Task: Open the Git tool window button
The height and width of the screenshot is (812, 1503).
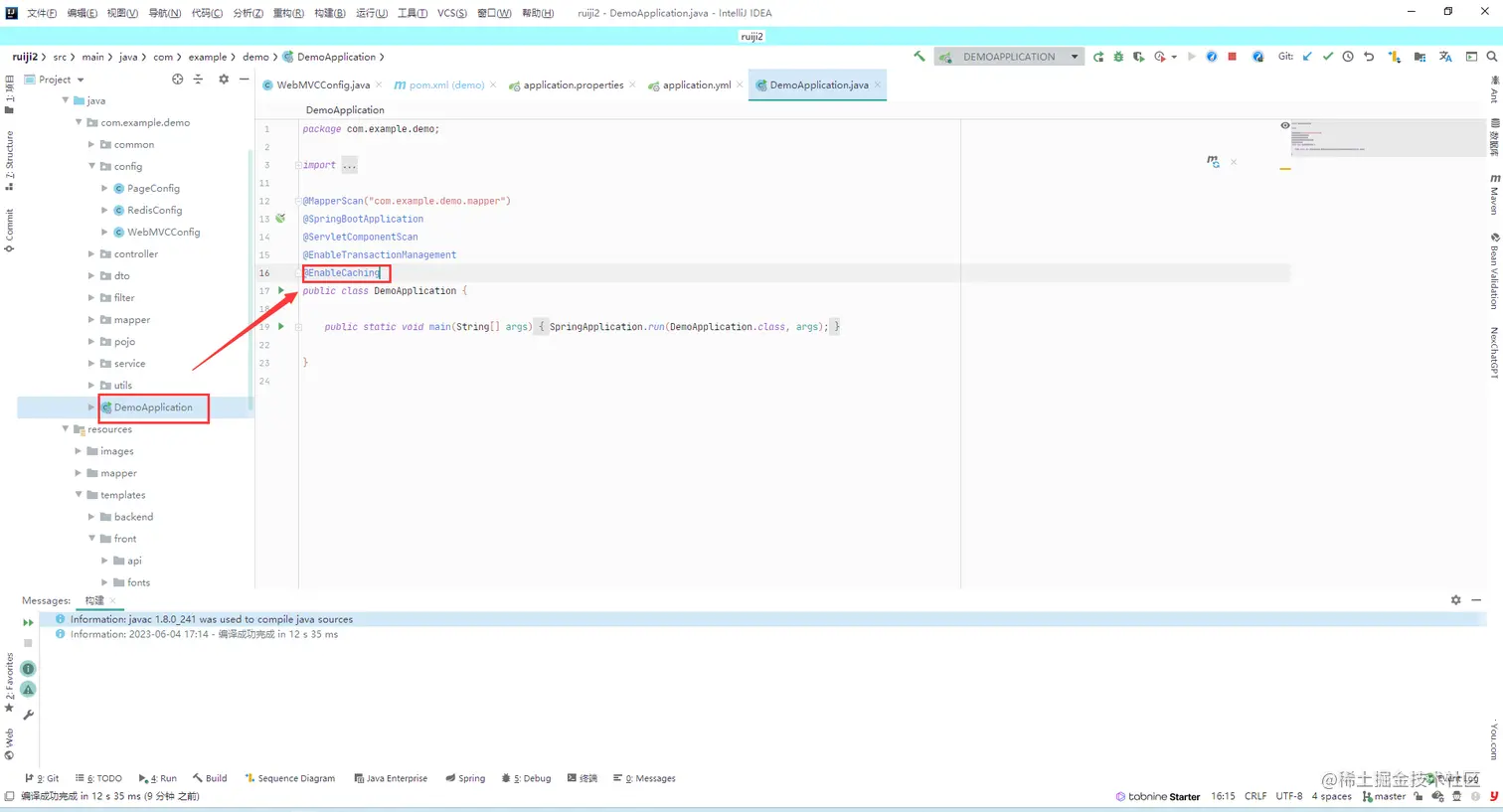Action: [x=42, y=778]
